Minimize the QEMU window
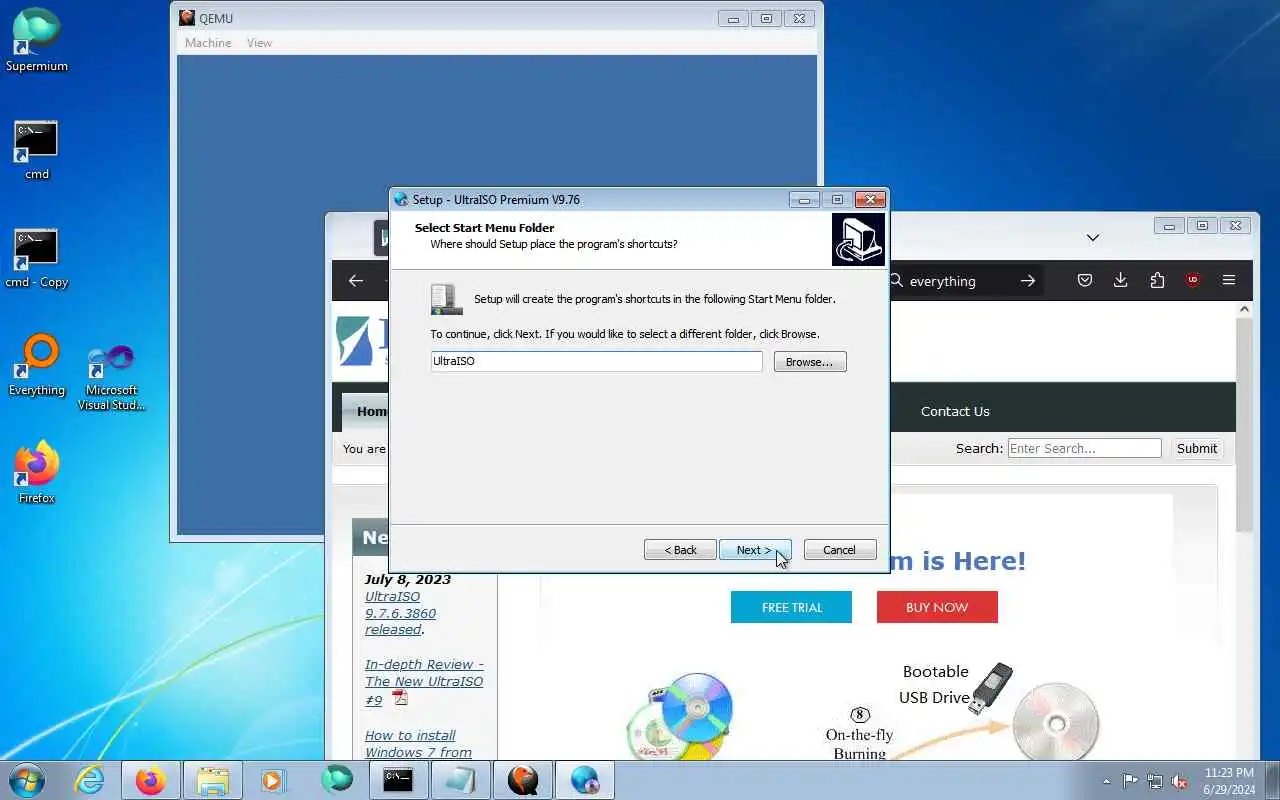1280x800 pixels. [x=734, y=18]
